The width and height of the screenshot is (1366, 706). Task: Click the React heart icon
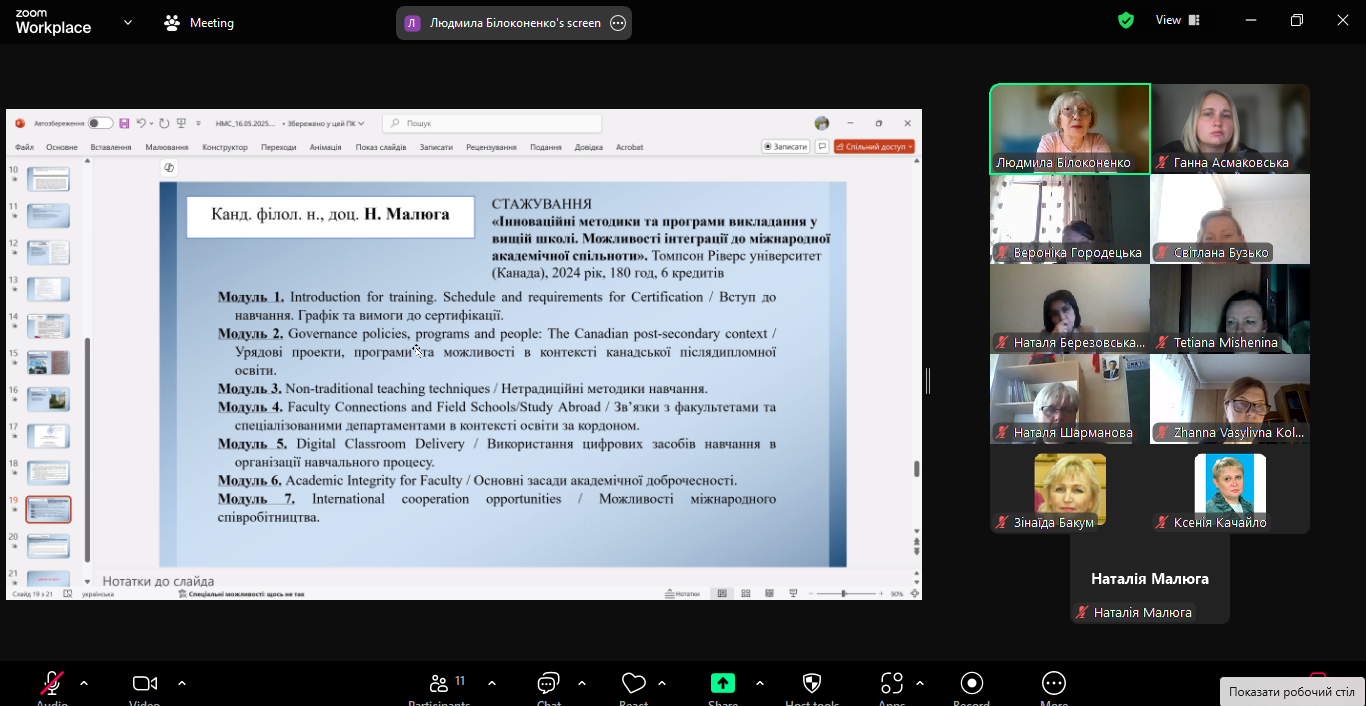(633, 684)
